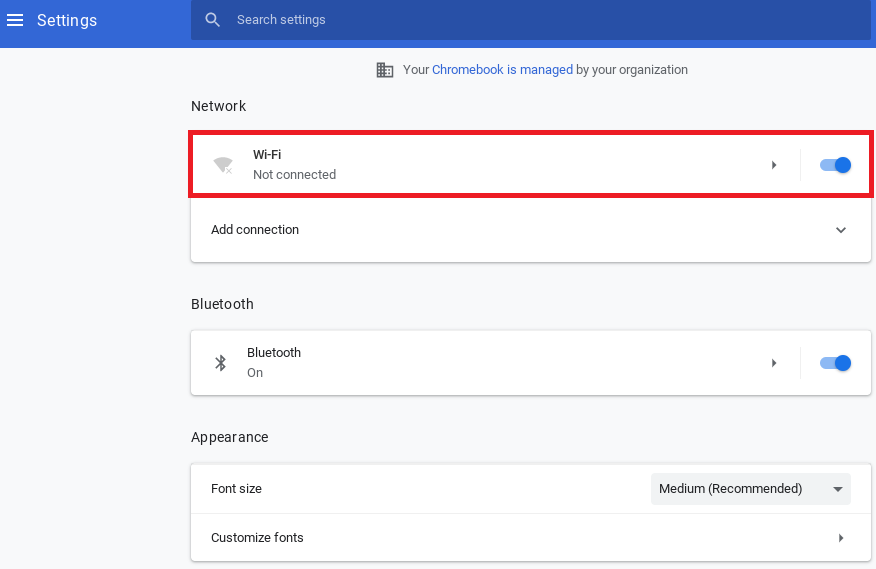The height and width of the screenshot is (569, 876).
Task: Click the 'Not connected' status text
Action: [294, 174]
